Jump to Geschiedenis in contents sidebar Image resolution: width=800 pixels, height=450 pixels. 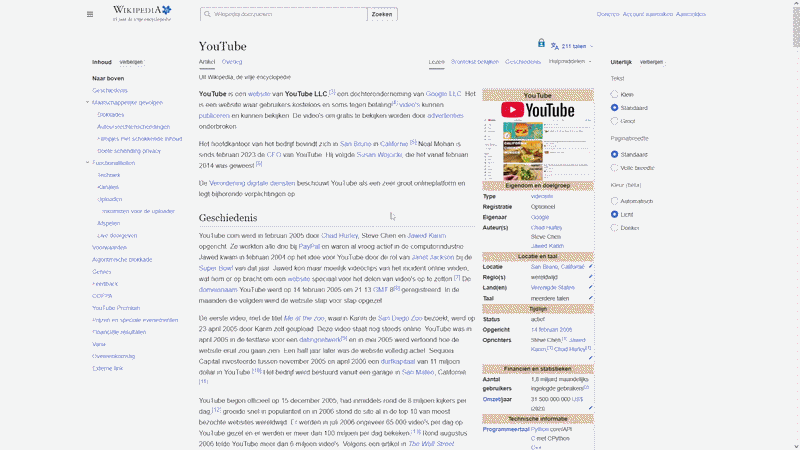pos(110,90)
